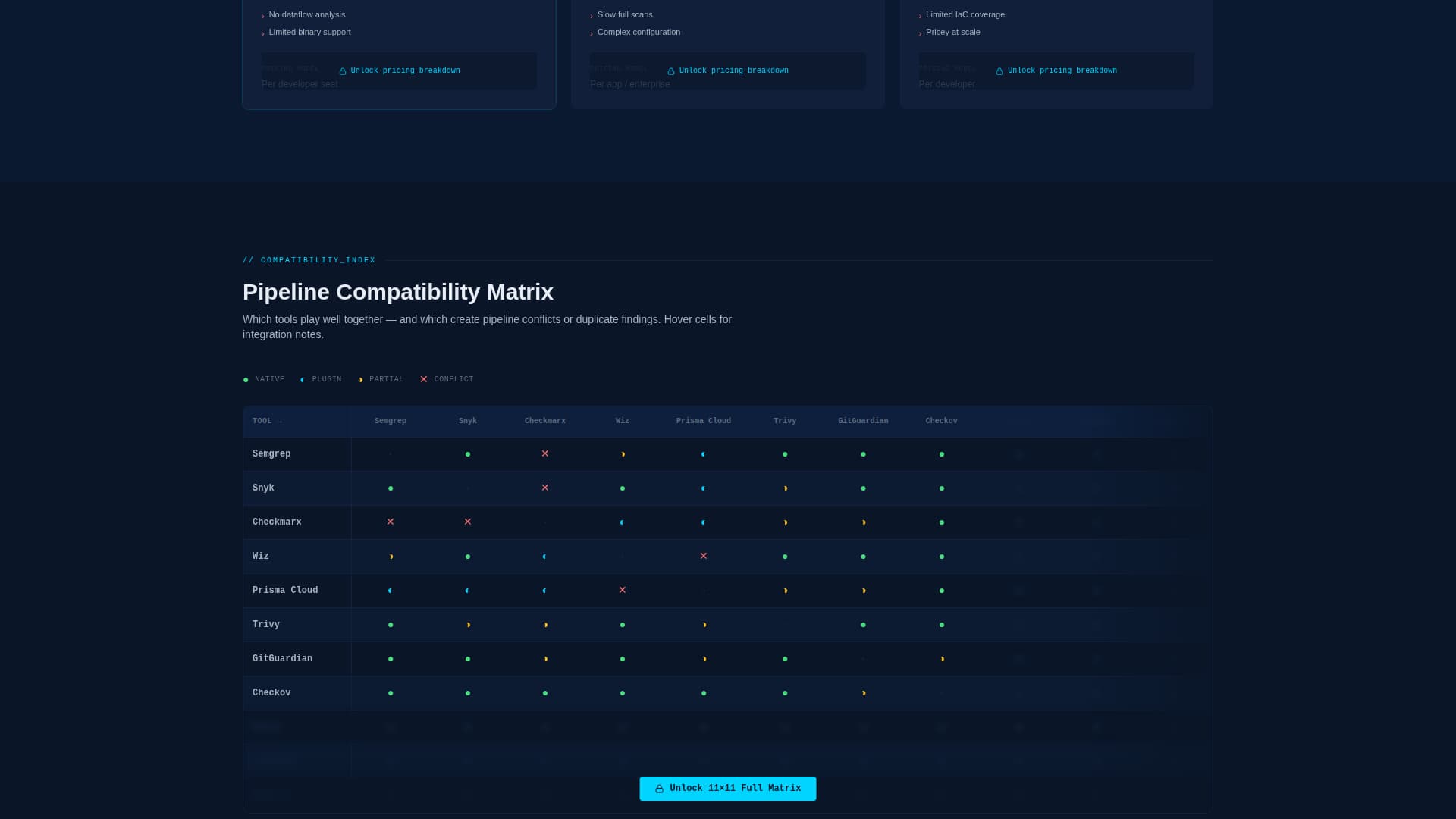Click the NATIVE legend entry

264,379
